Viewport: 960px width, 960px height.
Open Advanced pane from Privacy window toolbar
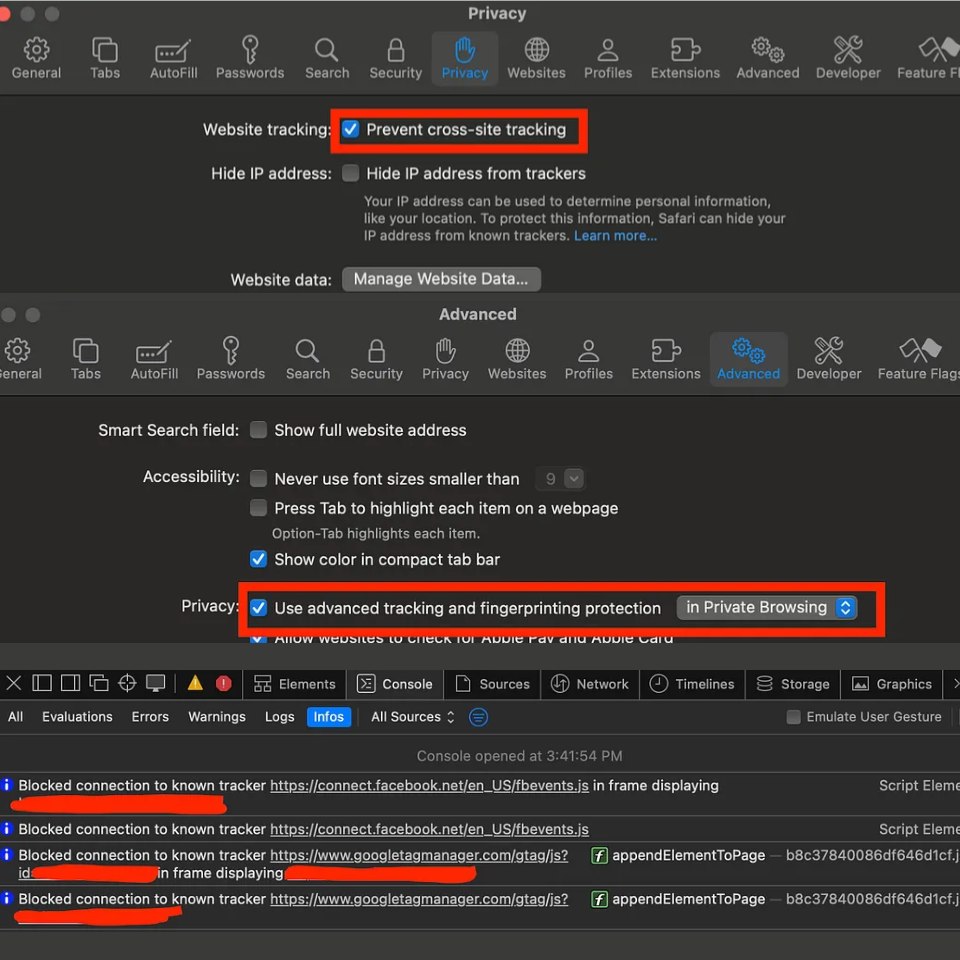click(768, 58)
